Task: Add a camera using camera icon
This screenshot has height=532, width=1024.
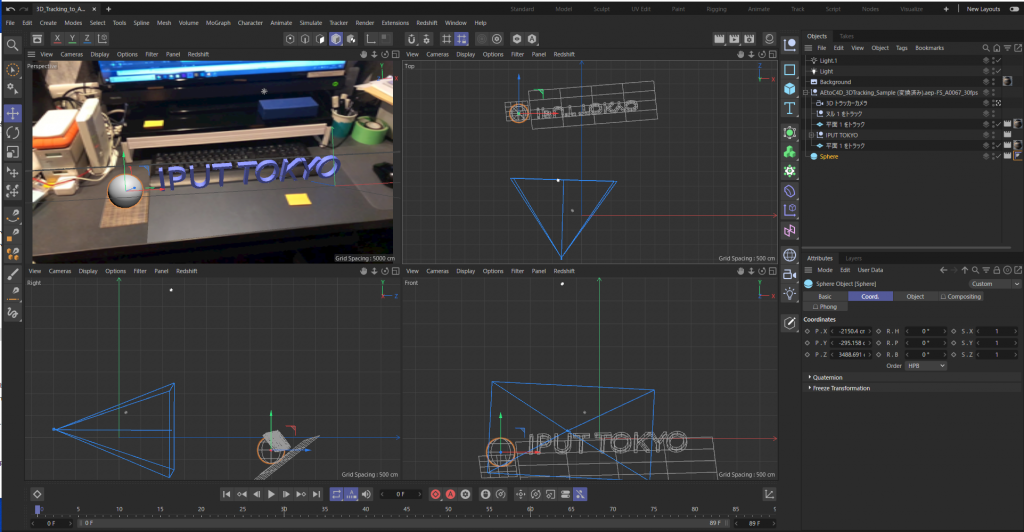Action: (x=790, y=274)
